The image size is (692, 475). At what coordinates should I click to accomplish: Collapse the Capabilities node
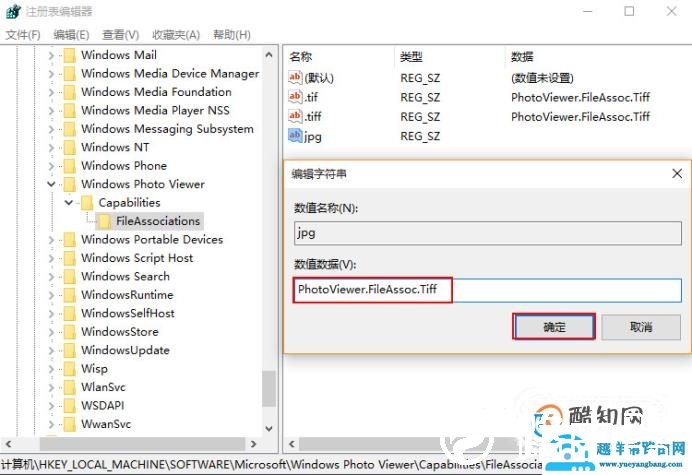click(x=69, y=203)
